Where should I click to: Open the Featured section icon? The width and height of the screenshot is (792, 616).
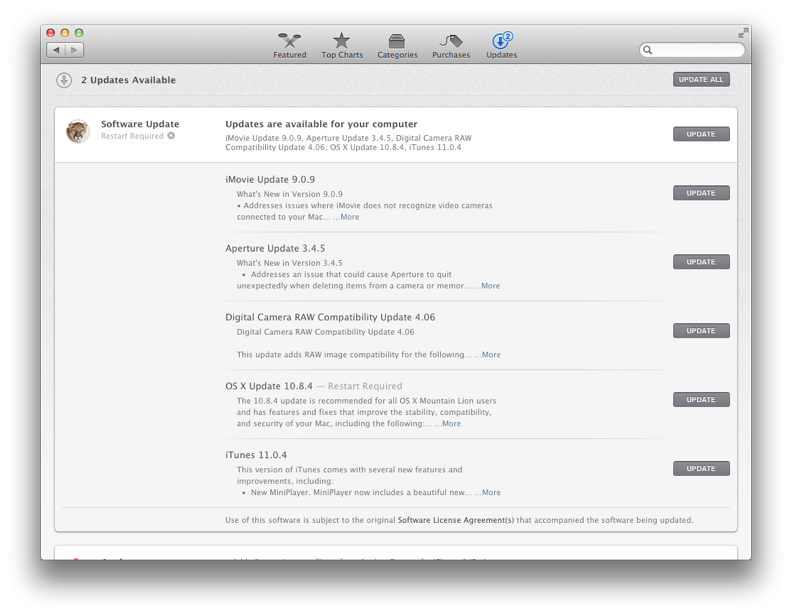pos(289,40)
